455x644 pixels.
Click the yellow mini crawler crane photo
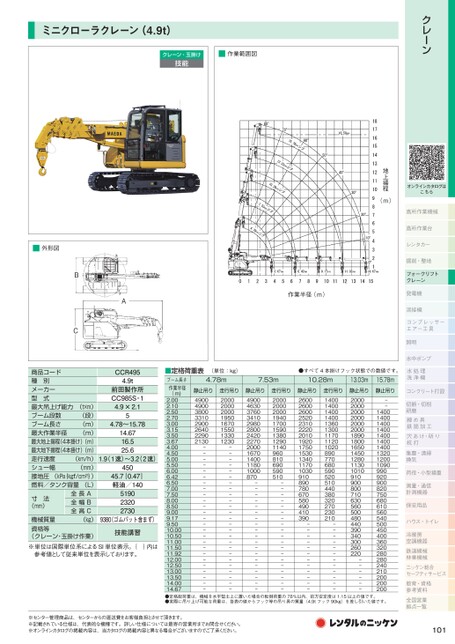pos(117,147)
